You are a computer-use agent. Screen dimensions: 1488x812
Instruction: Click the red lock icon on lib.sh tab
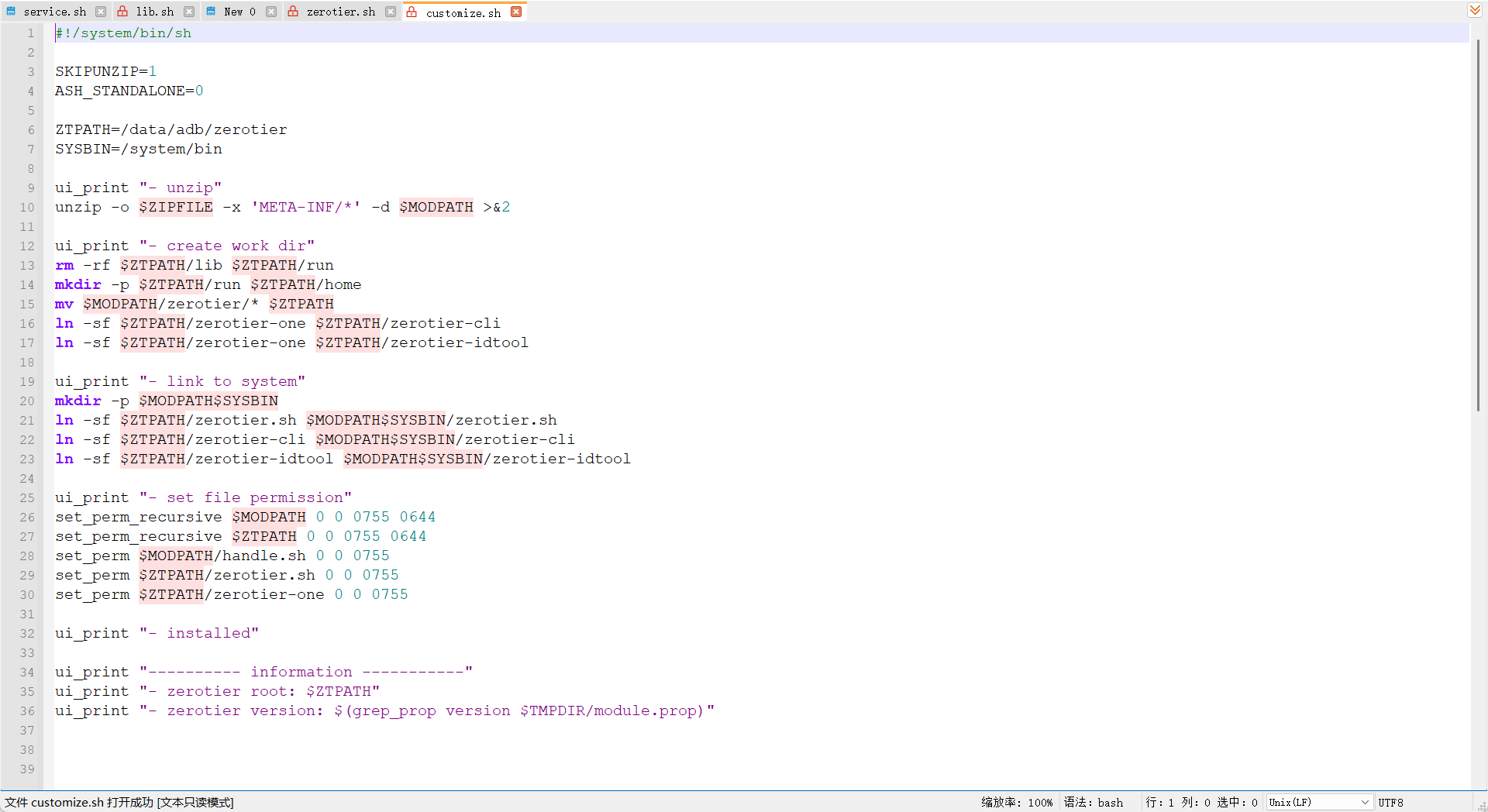point(122,12)
